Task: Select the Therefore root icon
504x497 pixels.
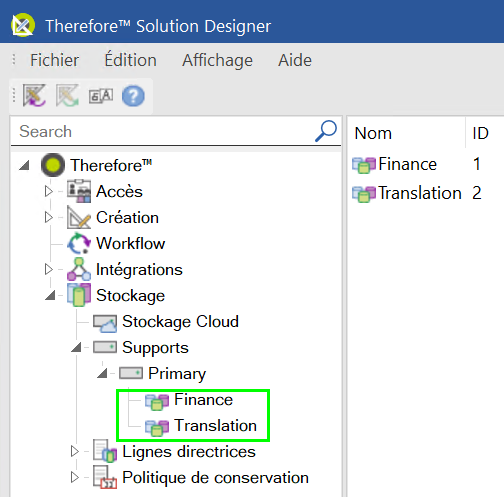Action: click(53, 165)
